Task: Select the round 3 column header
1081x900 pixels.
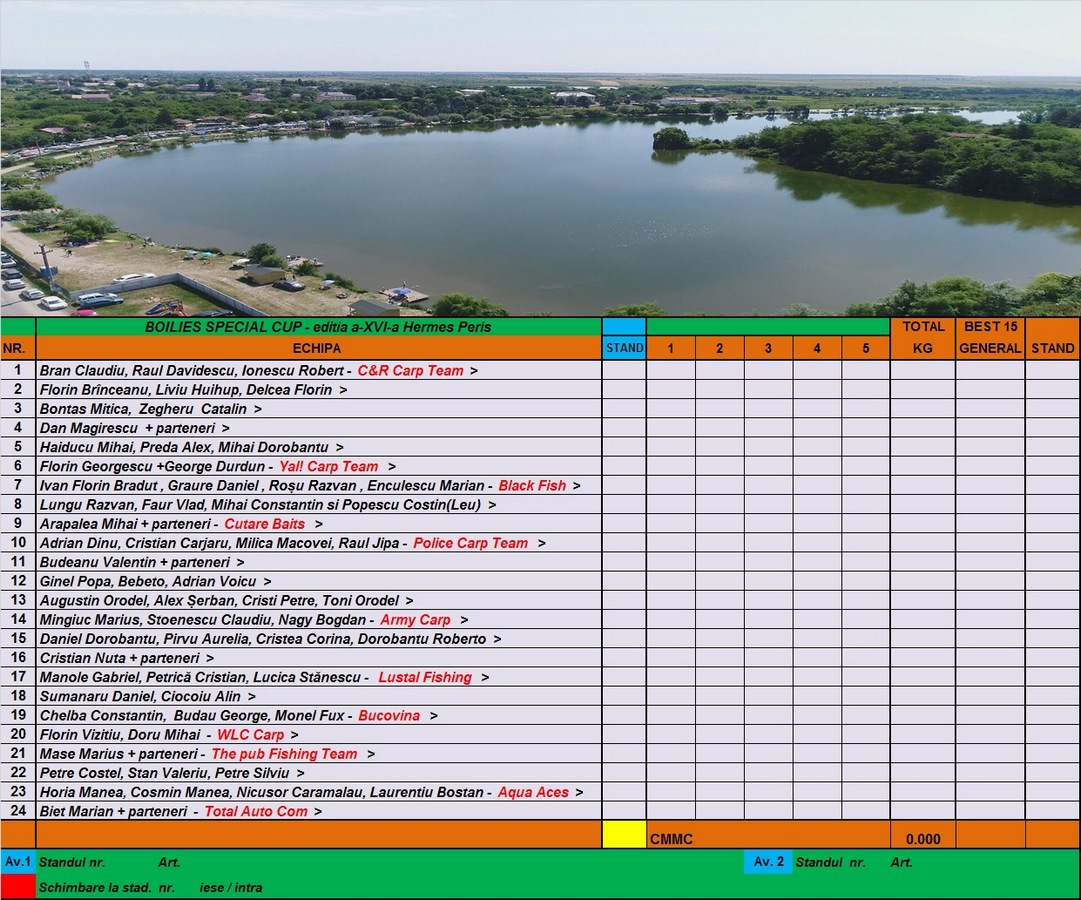Action: click(x=768, y=348)
